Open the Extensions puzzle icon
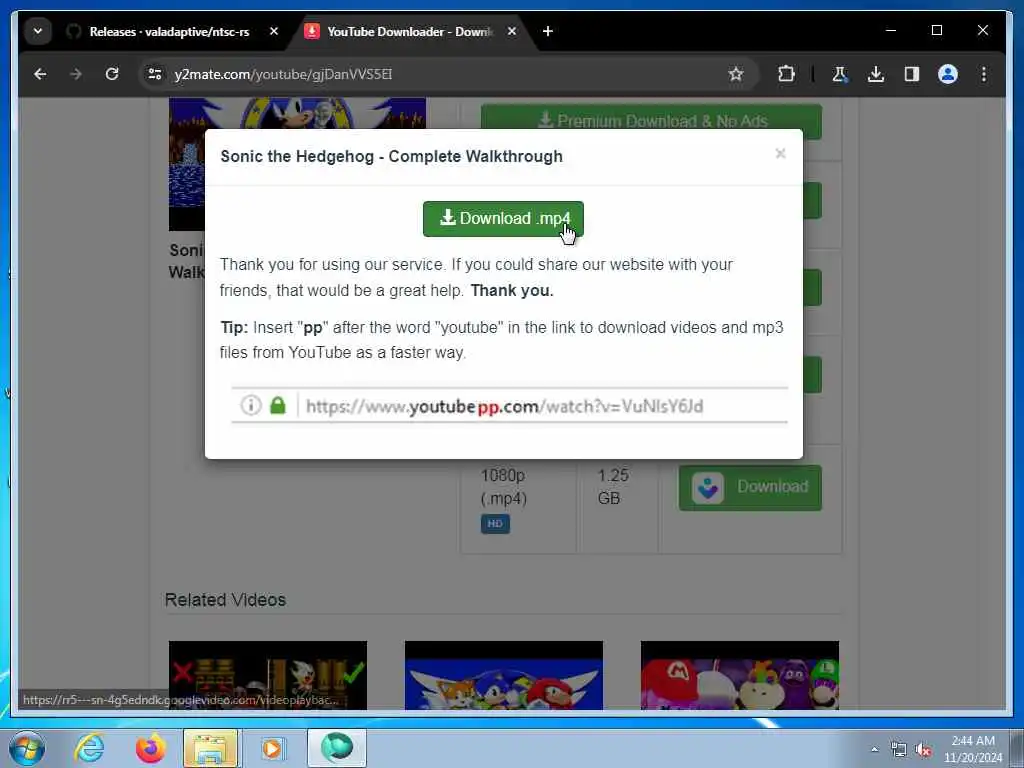Screen dimensions: 1024x768 point(786,74)
